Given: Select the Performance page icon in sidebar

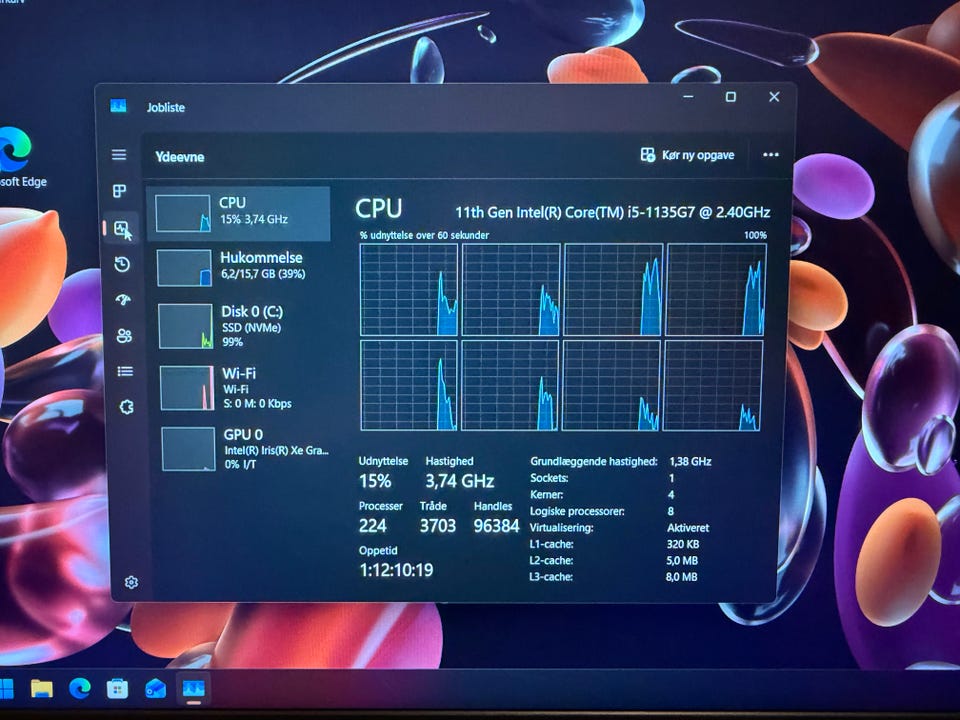Looking at the screenshot, I should click(x=122, y=229).
